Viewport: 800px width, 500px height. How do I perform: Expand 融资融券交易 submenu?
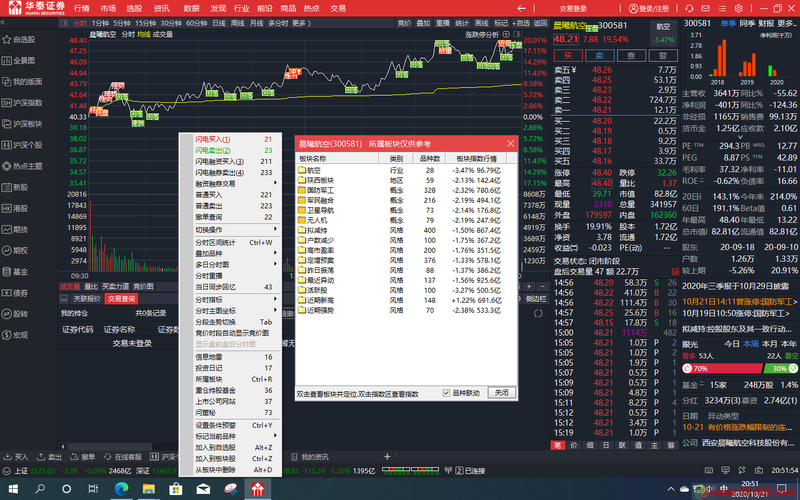tap(233, 184)
